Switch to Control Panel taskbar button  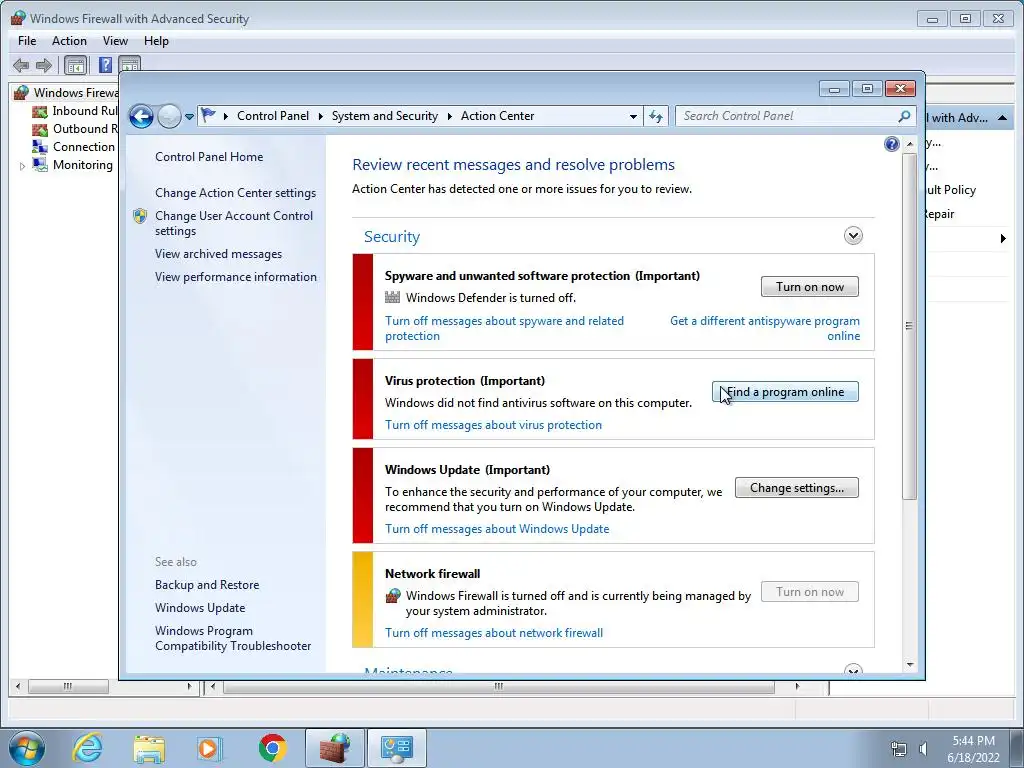(x=396, y=748)
